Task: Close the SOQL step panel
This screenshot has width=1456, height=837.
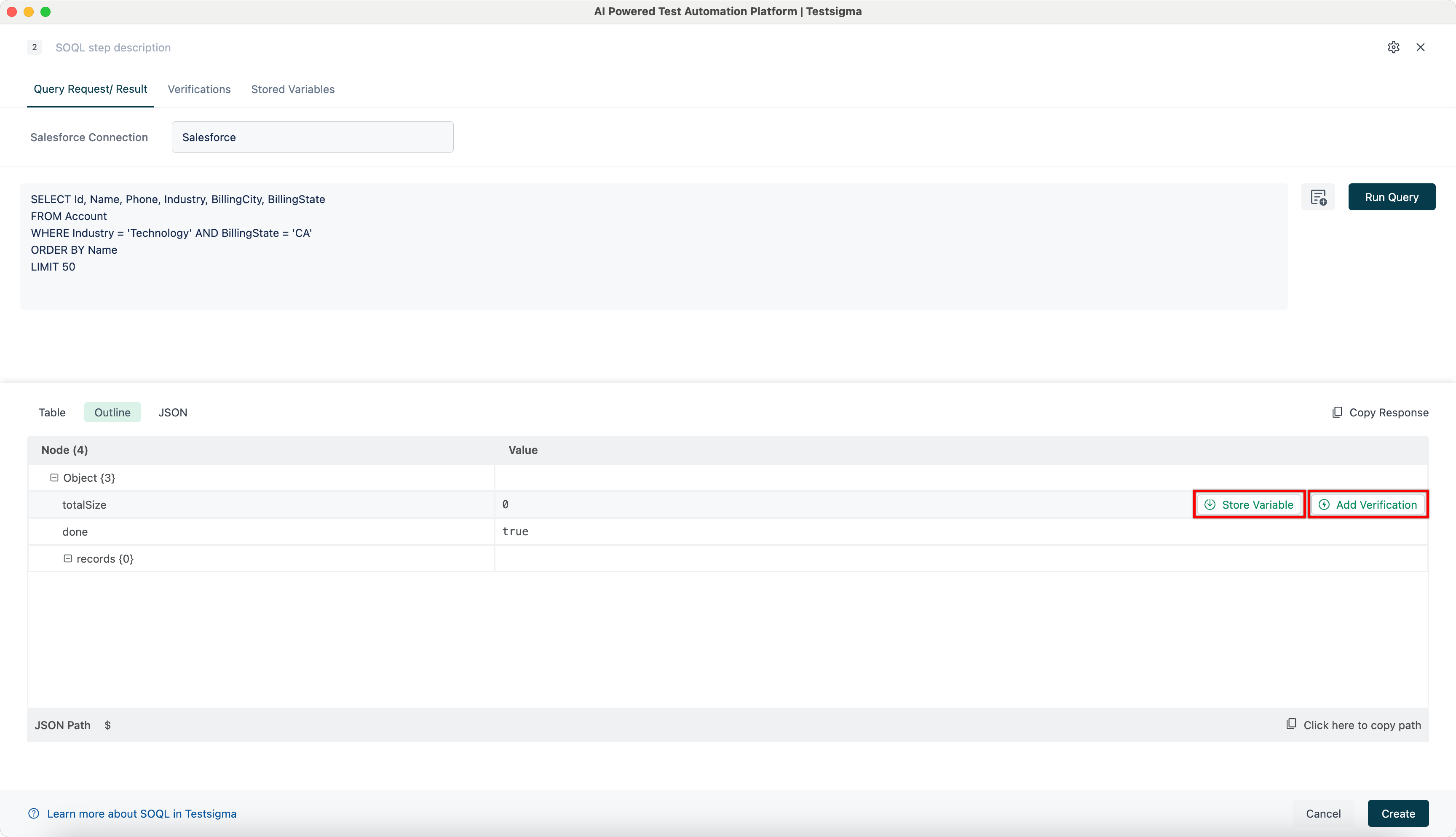Action: (1420, 47)
